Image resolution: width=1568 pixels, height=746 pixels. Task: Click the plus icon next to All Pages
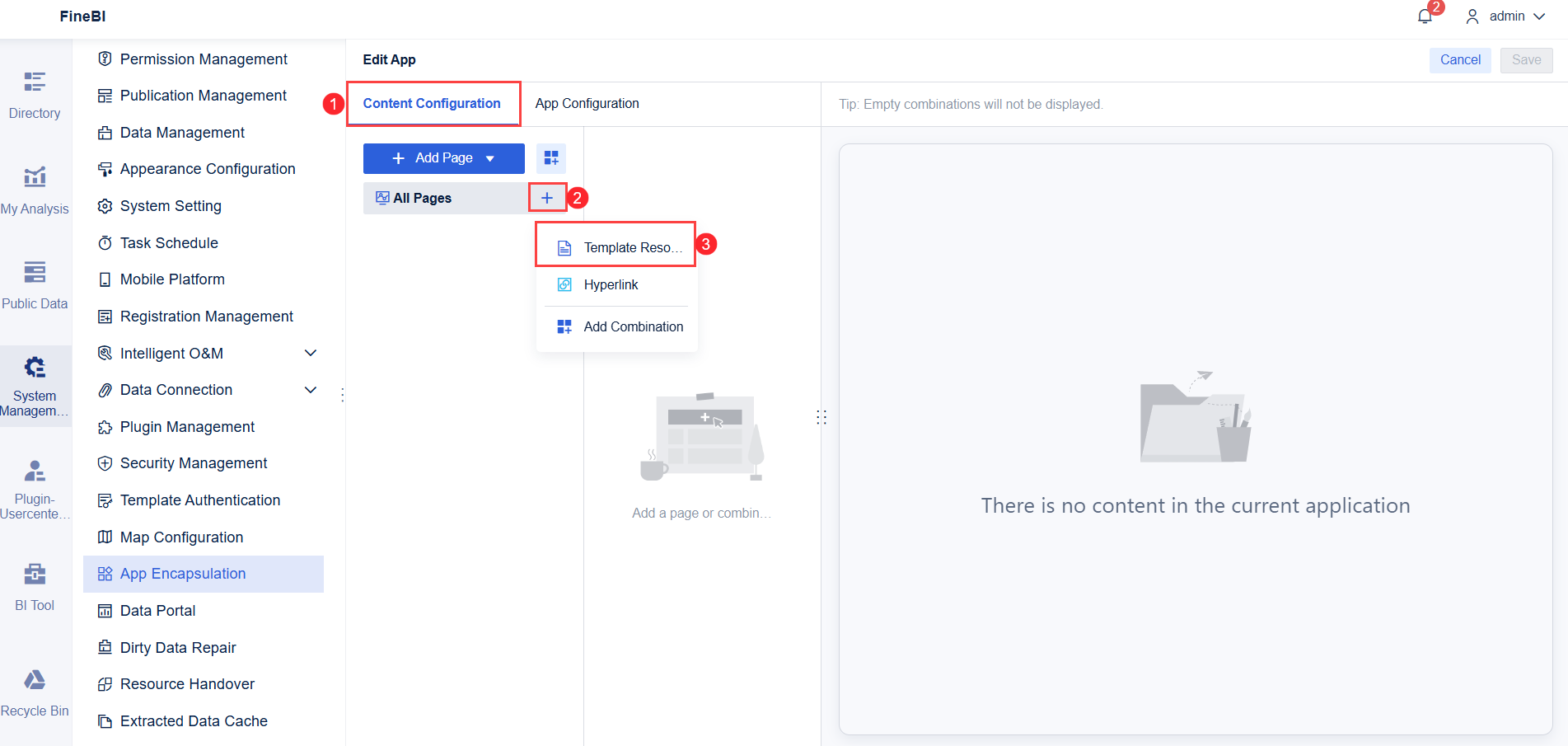point(547,198)
